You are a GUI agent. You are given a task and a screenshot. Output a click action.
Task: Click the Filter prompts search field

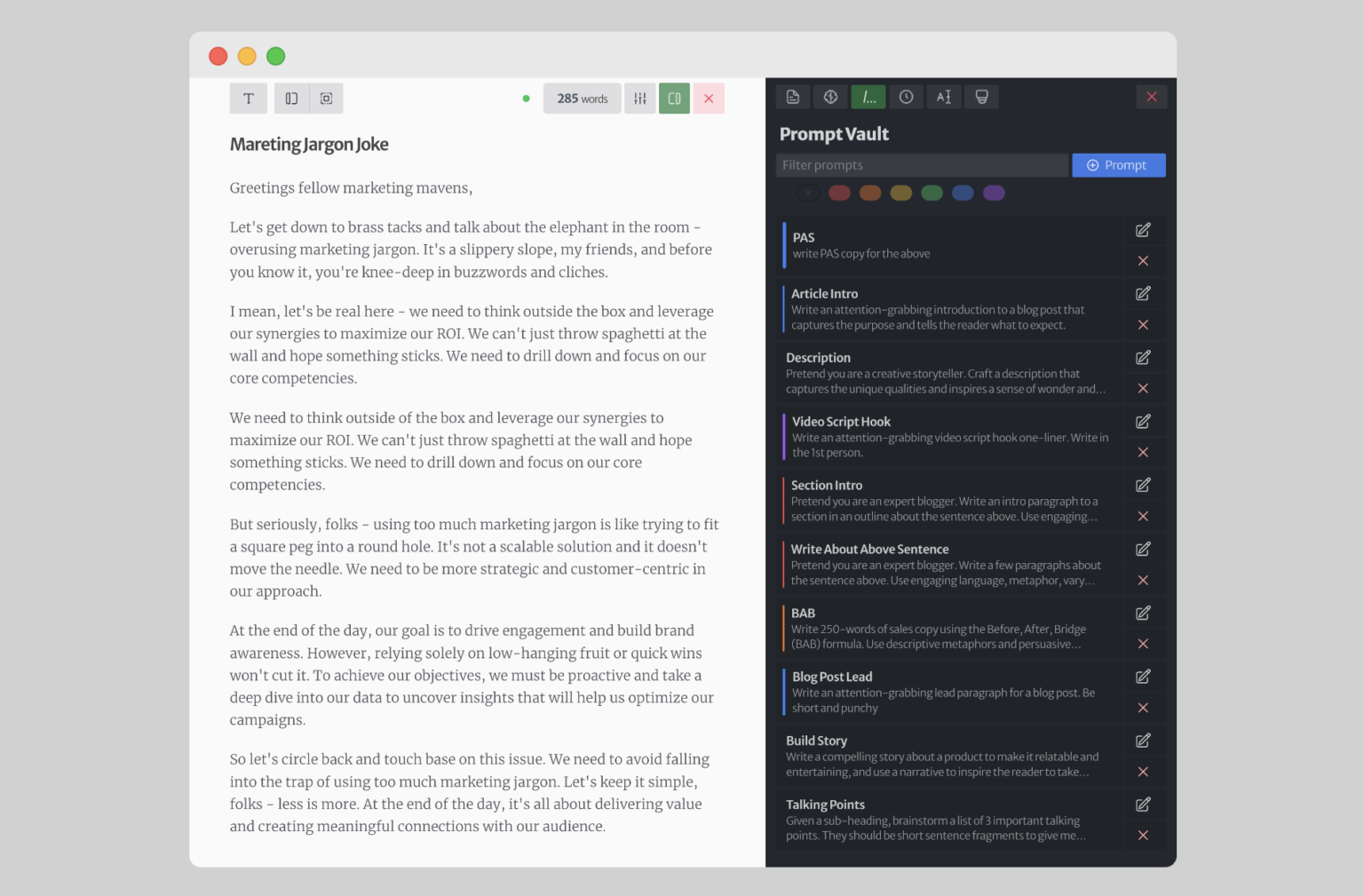pos(922,164)
